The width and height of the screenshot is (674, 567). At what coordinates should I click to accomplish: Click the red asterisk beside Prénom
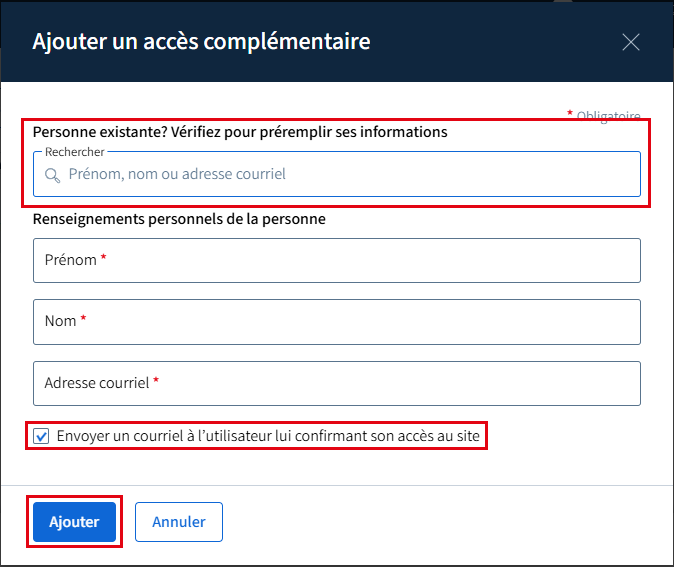[x=103, y=257]
